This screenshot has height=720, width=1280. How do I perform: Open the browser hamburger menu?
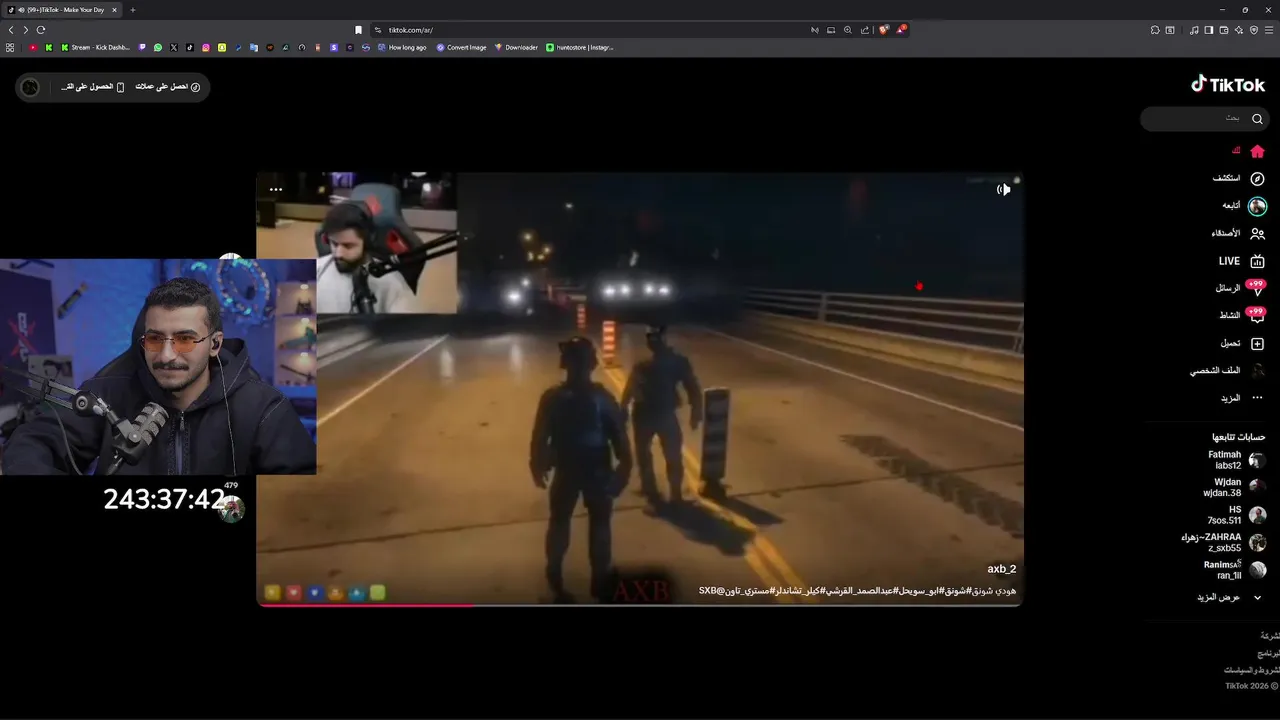(x=1269, y=30)
